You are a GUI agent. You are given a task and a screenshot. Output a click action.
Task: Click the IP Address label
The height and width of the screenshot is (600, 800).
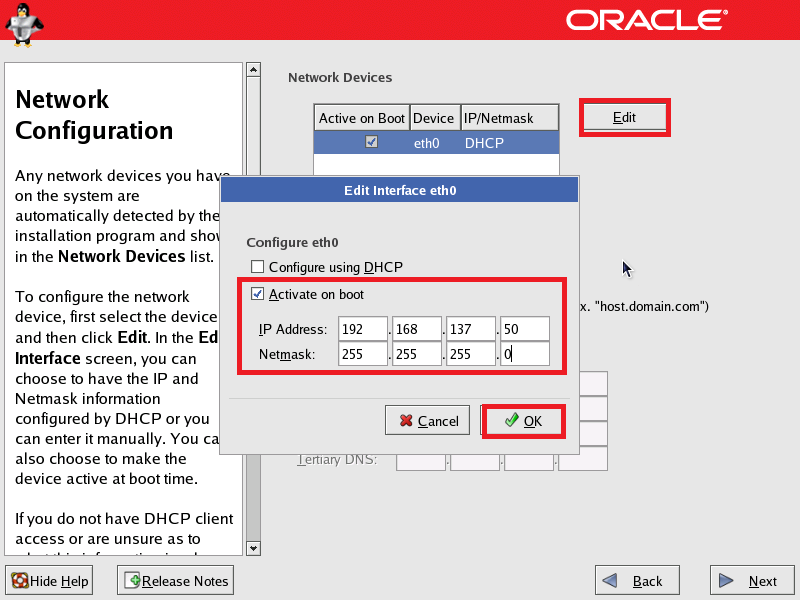tap(293, 329)
